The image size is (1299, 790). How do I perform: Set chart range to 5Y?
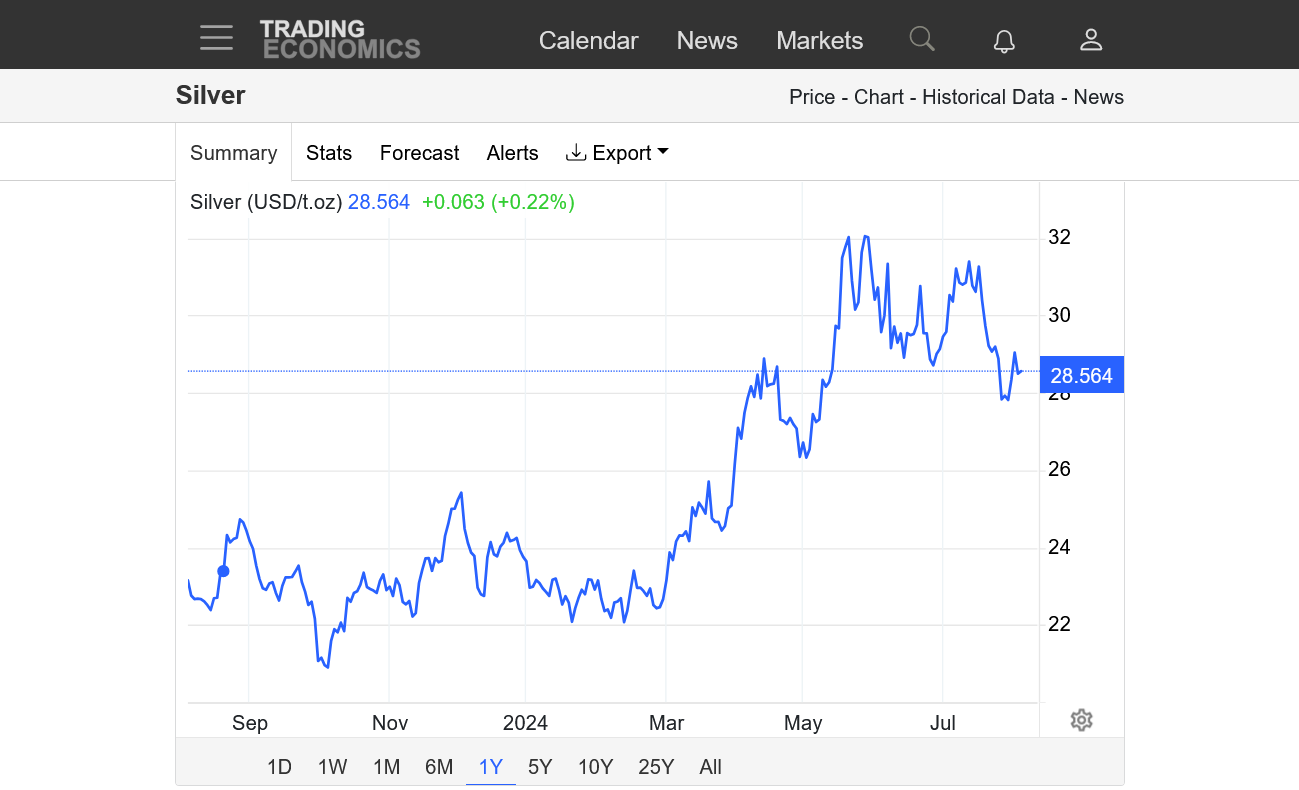point(540,767)
